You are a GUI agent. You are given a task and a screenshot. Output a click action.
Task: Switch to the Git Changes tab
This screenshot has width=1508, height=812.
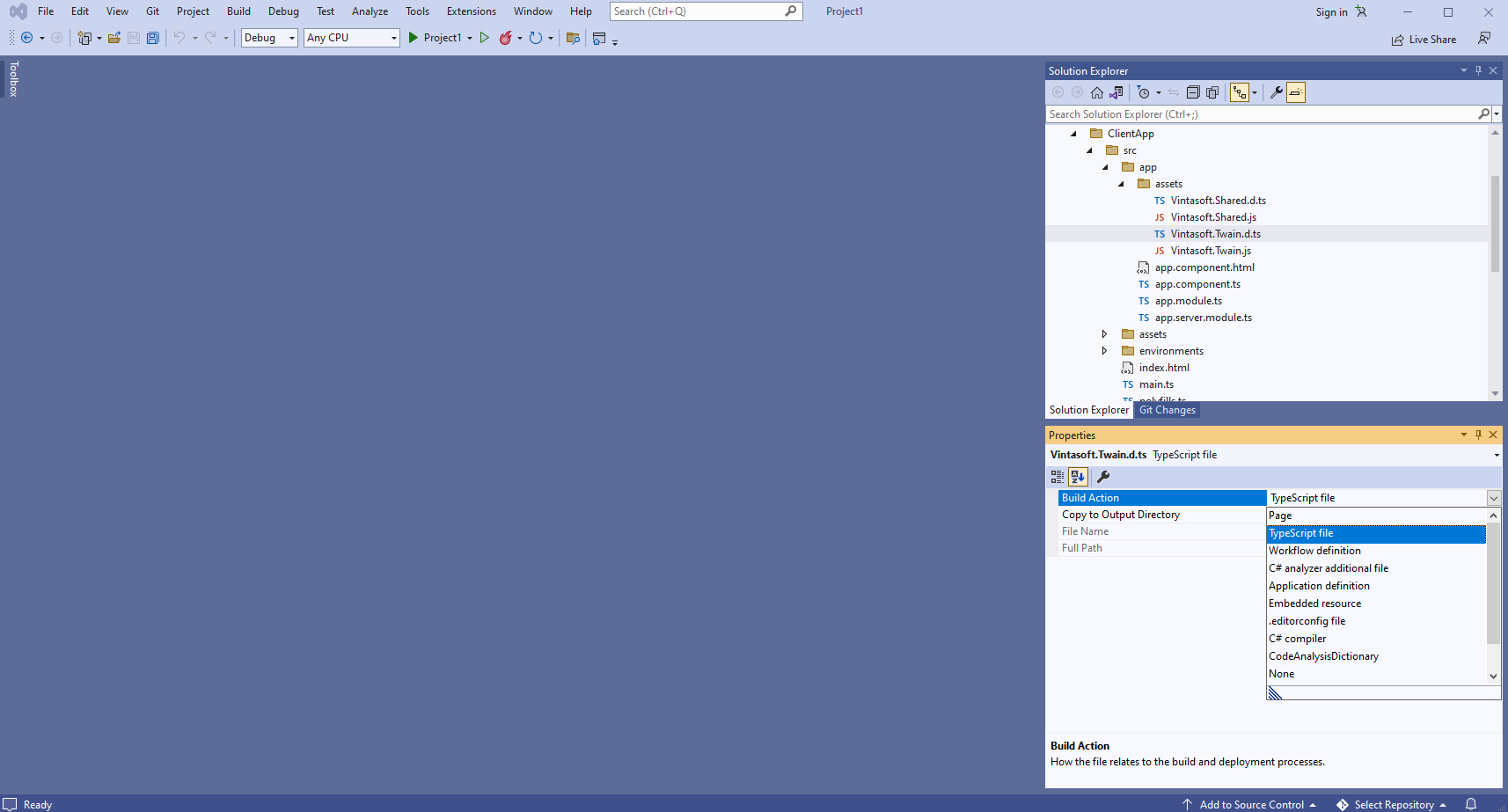[x=1167, y=410]
